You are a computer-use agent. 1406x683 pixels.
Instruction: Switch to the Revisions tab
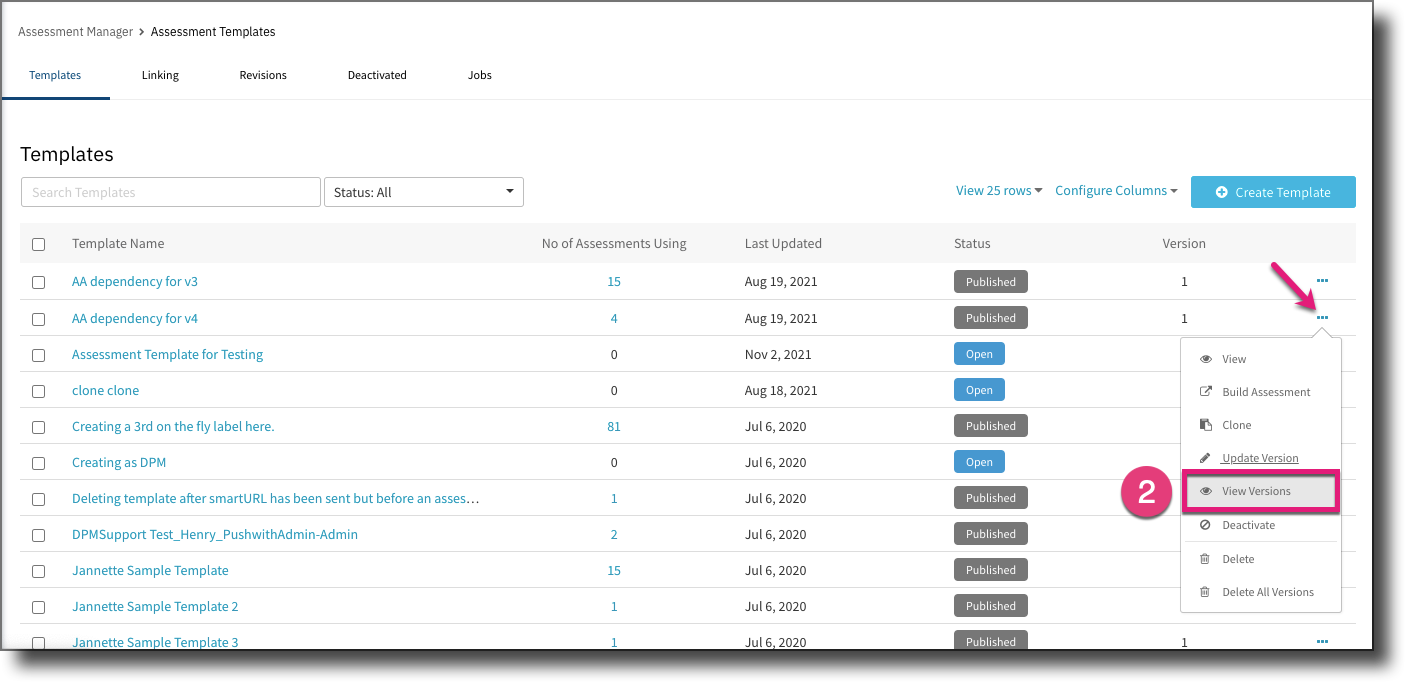tap(263, 74)
